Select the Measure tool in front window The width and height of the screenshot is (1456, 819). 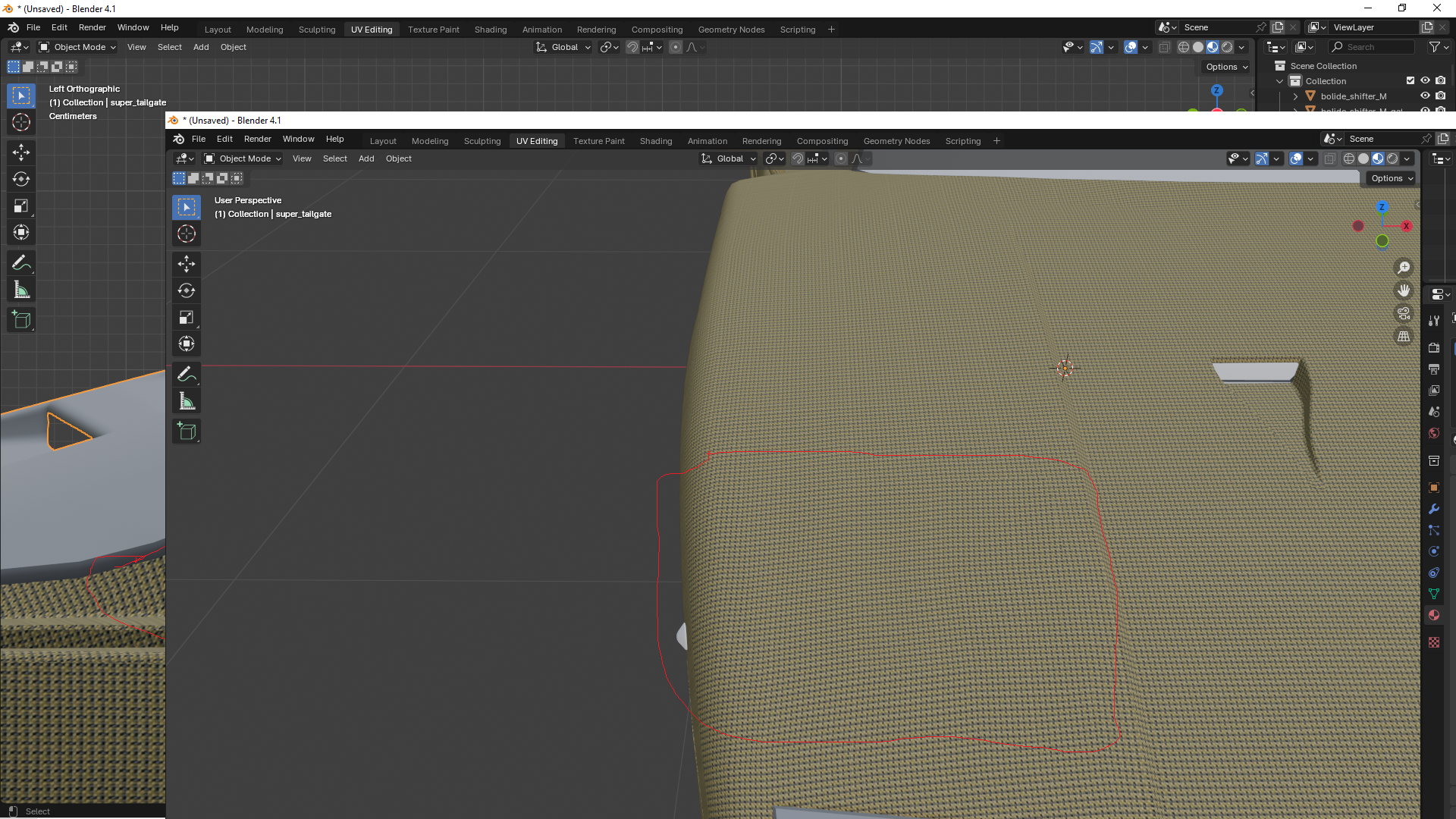[x=187, y=401]
